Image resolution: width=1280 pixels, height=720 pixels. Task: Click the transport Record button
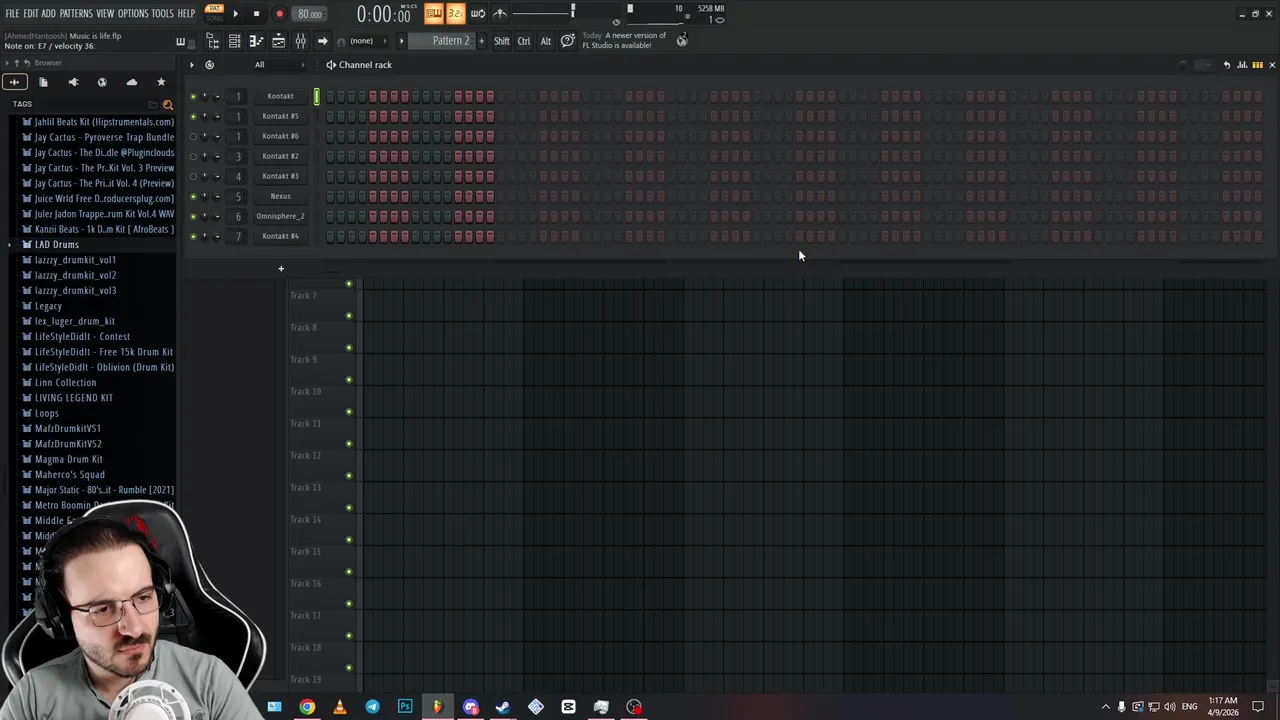pos(279,14)
